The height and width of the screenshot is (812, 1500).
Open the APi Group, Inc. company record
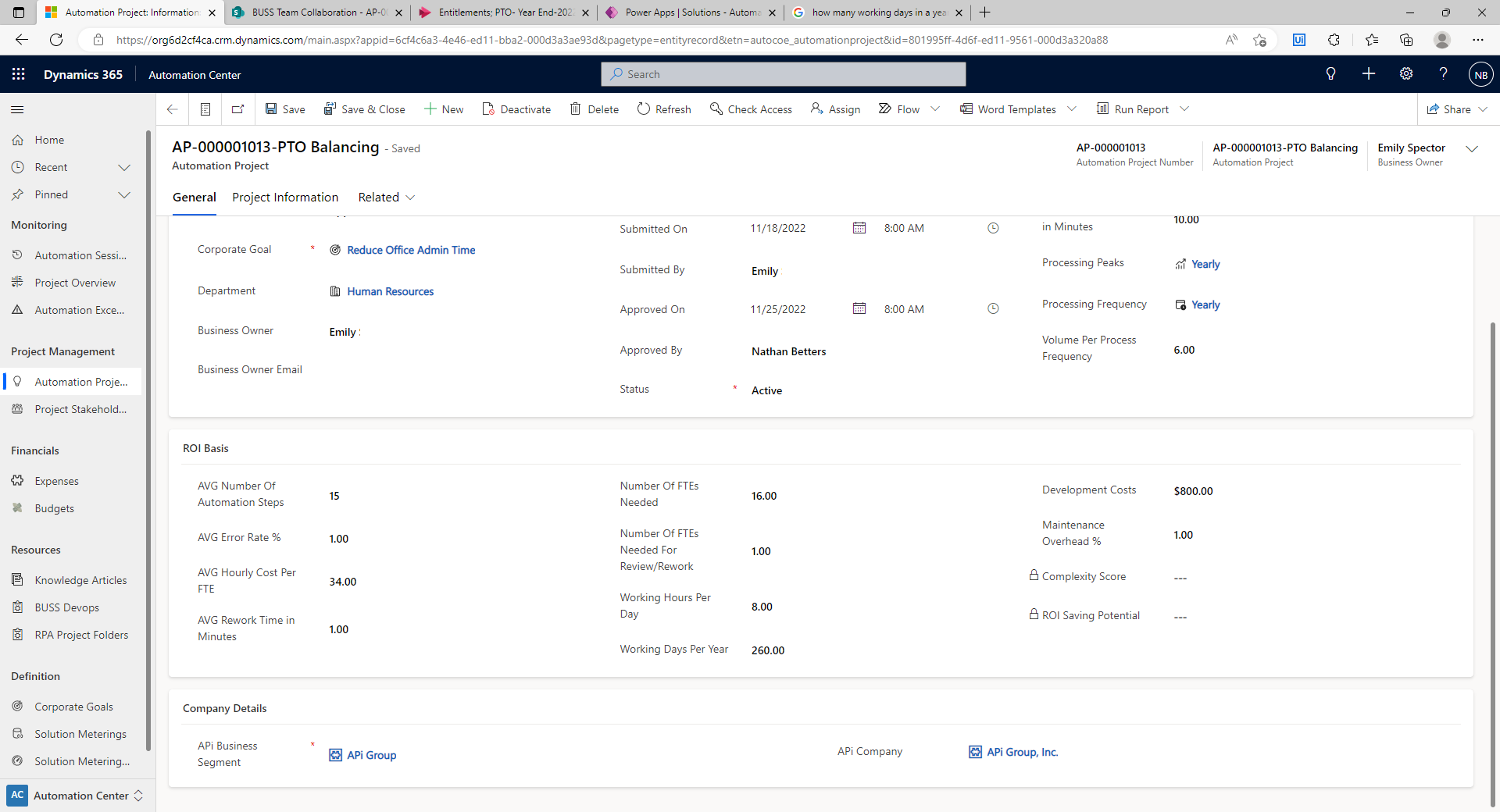coord(1022,752)
